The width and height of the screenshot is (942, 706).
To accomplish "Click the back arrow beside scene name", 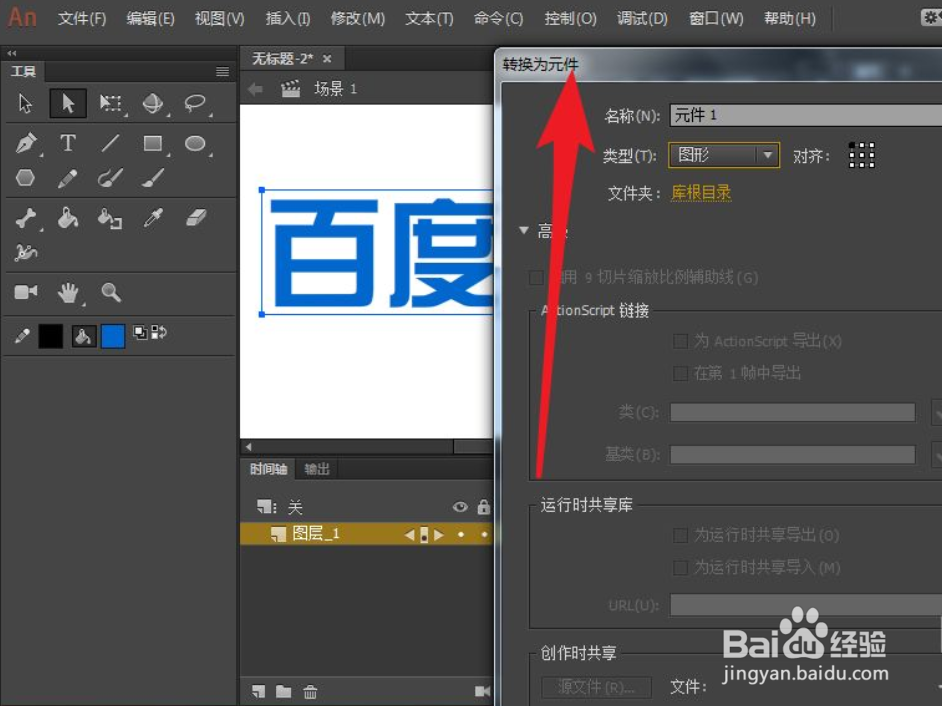I will [x=255, y=89].
